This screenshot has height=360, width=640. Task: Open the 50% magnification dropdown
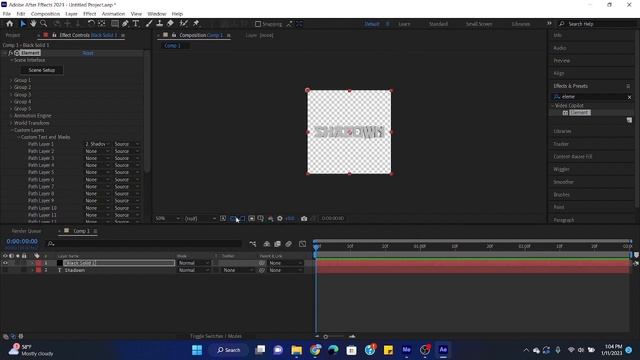167,218
